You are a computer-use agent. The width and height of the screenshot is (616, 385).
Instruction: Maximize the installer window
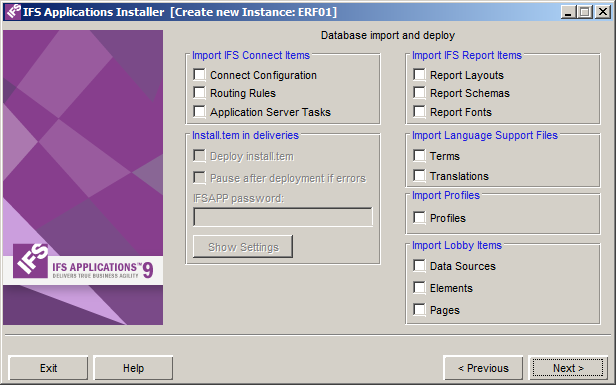pos(584,12)
